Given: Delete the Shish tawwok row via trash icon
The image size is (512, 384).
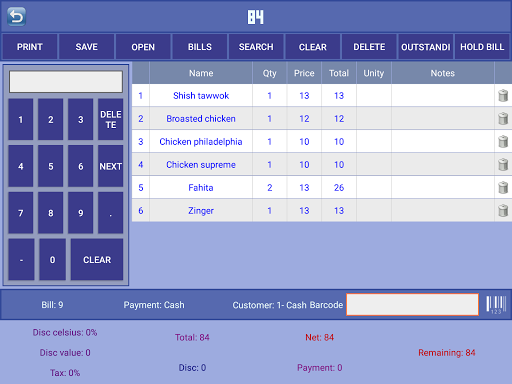Looking at the screenshot, I should (503, 96).
